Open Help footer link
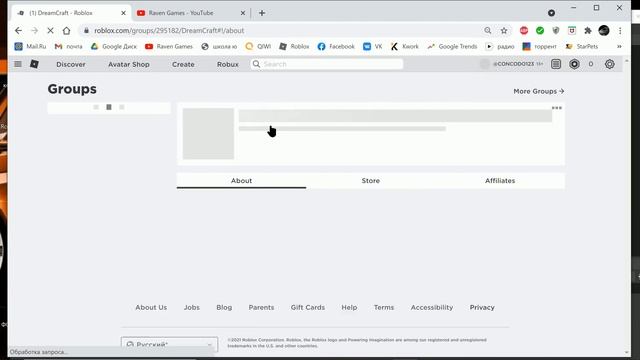This screenshot has width=640, height=360. (x=349, y=308)
